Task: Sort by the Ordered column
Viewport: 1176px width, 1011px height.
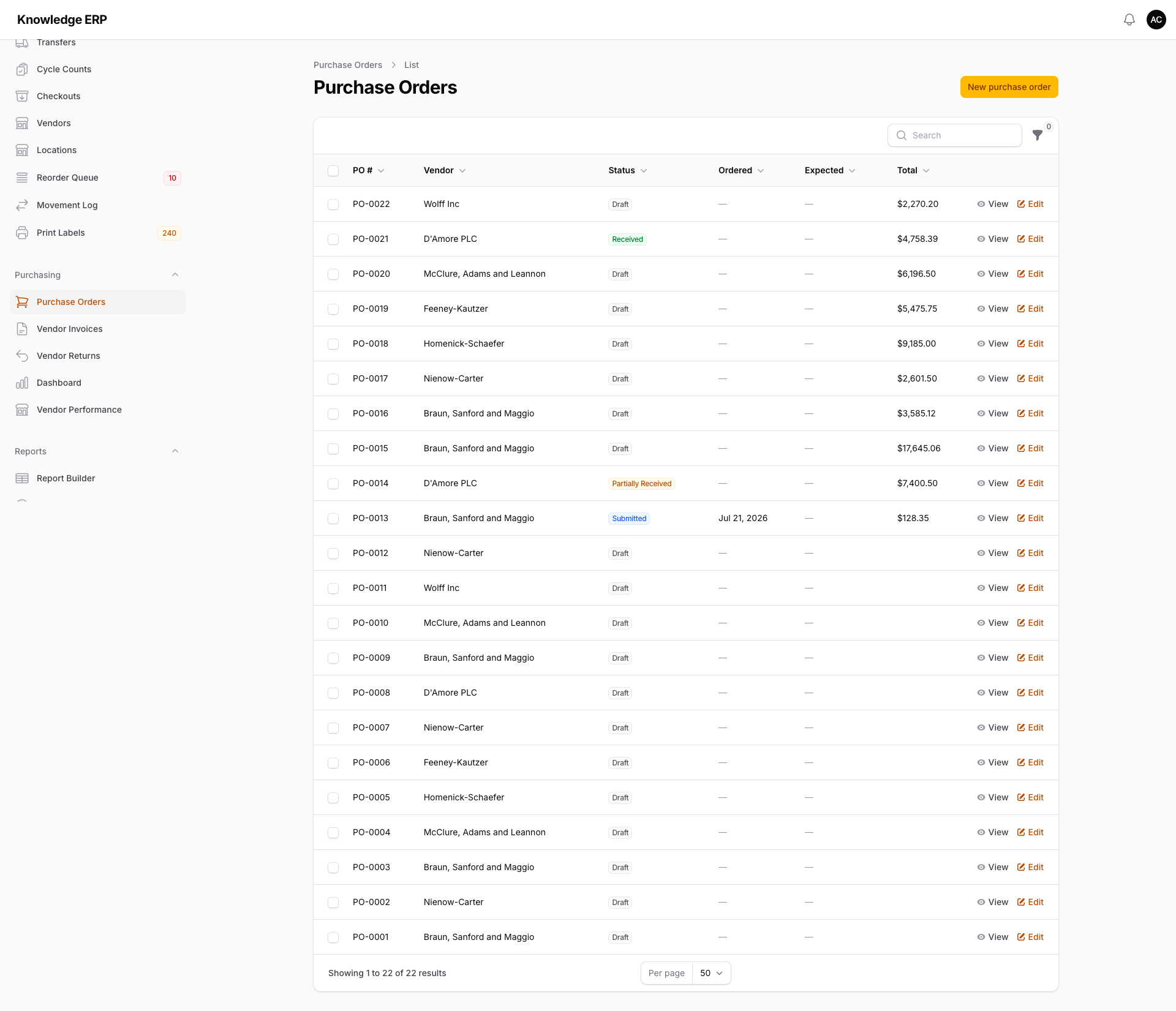Action: tap(741, 170)
